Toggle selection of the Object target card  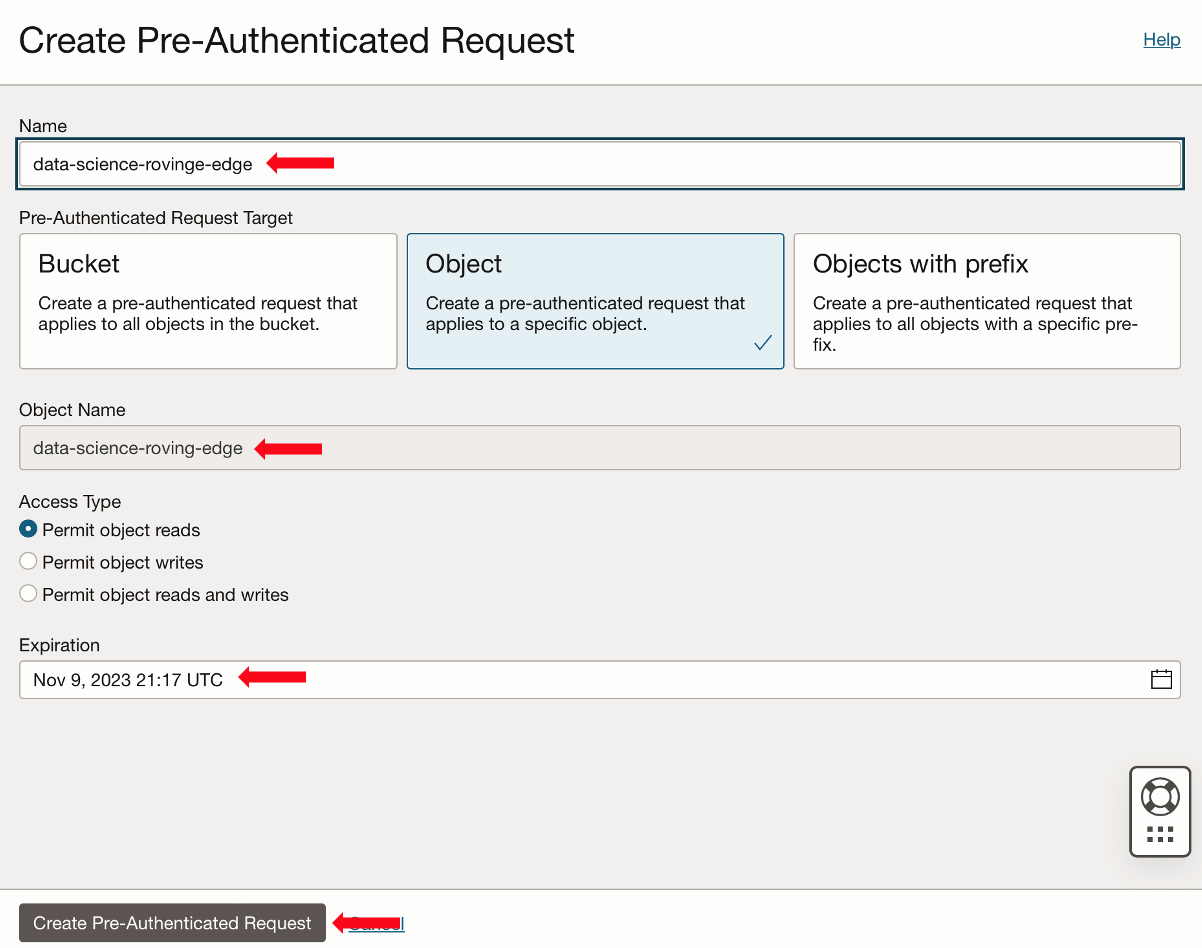(595, 301)
